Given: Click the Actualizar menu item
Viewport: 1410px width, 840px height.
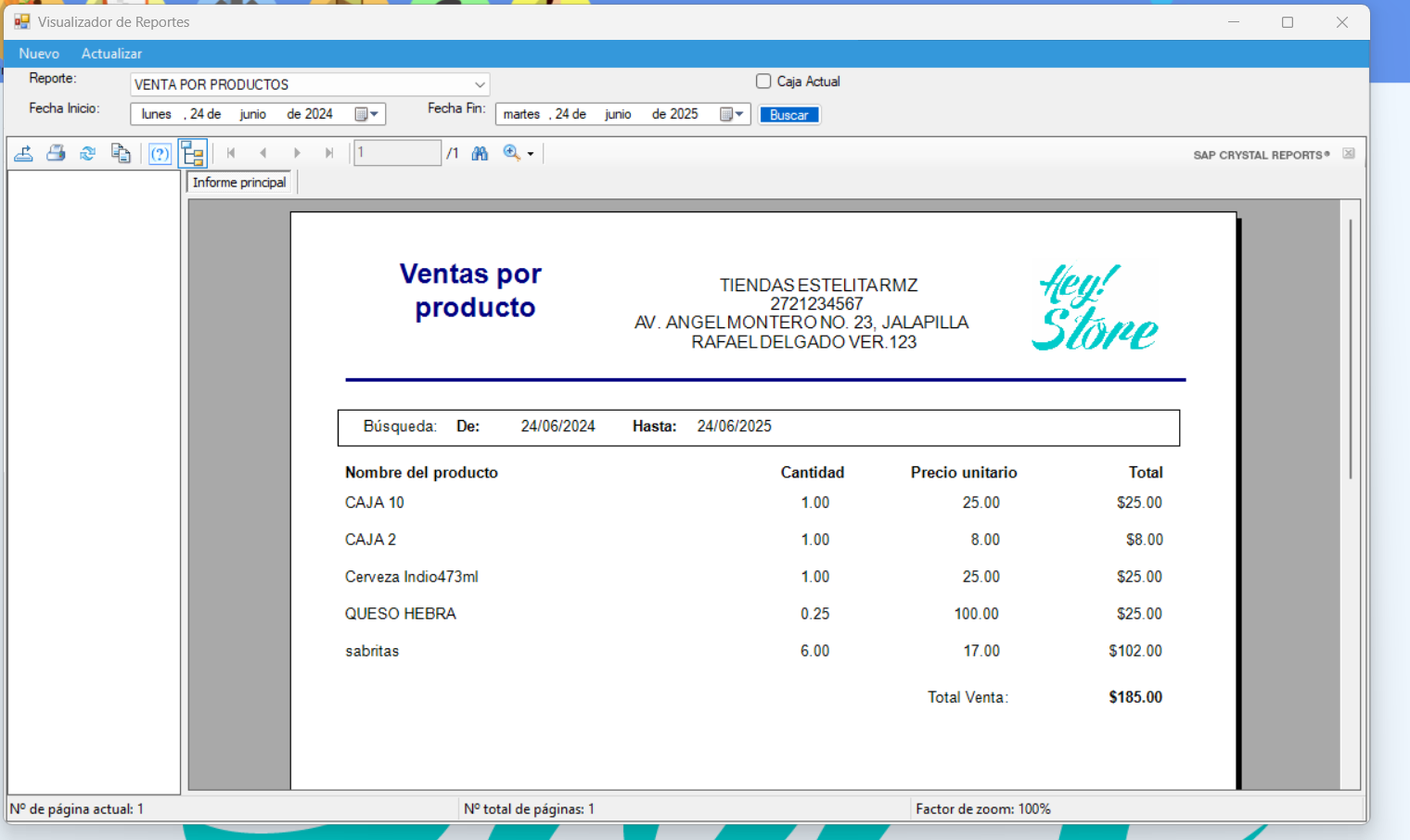Looking at the screenshot, I should pyautogui.click(x=111, y=54).
